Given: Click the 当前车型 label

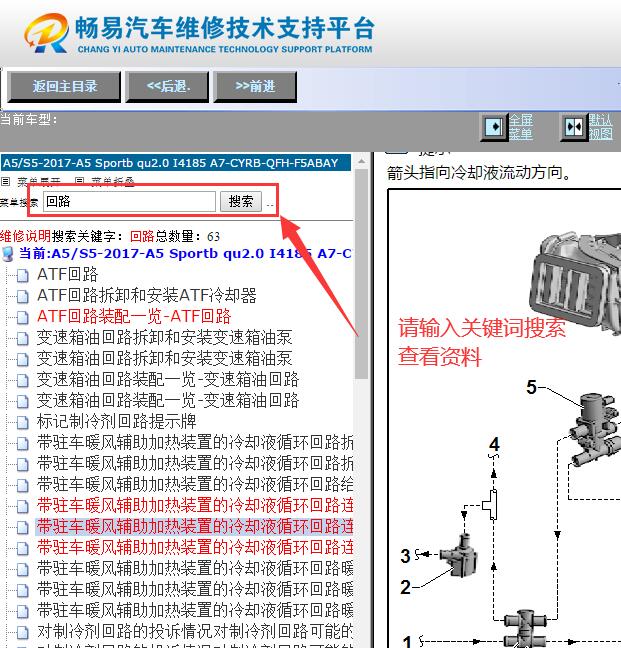Looking at the screenshot, I should coord(28,120).
